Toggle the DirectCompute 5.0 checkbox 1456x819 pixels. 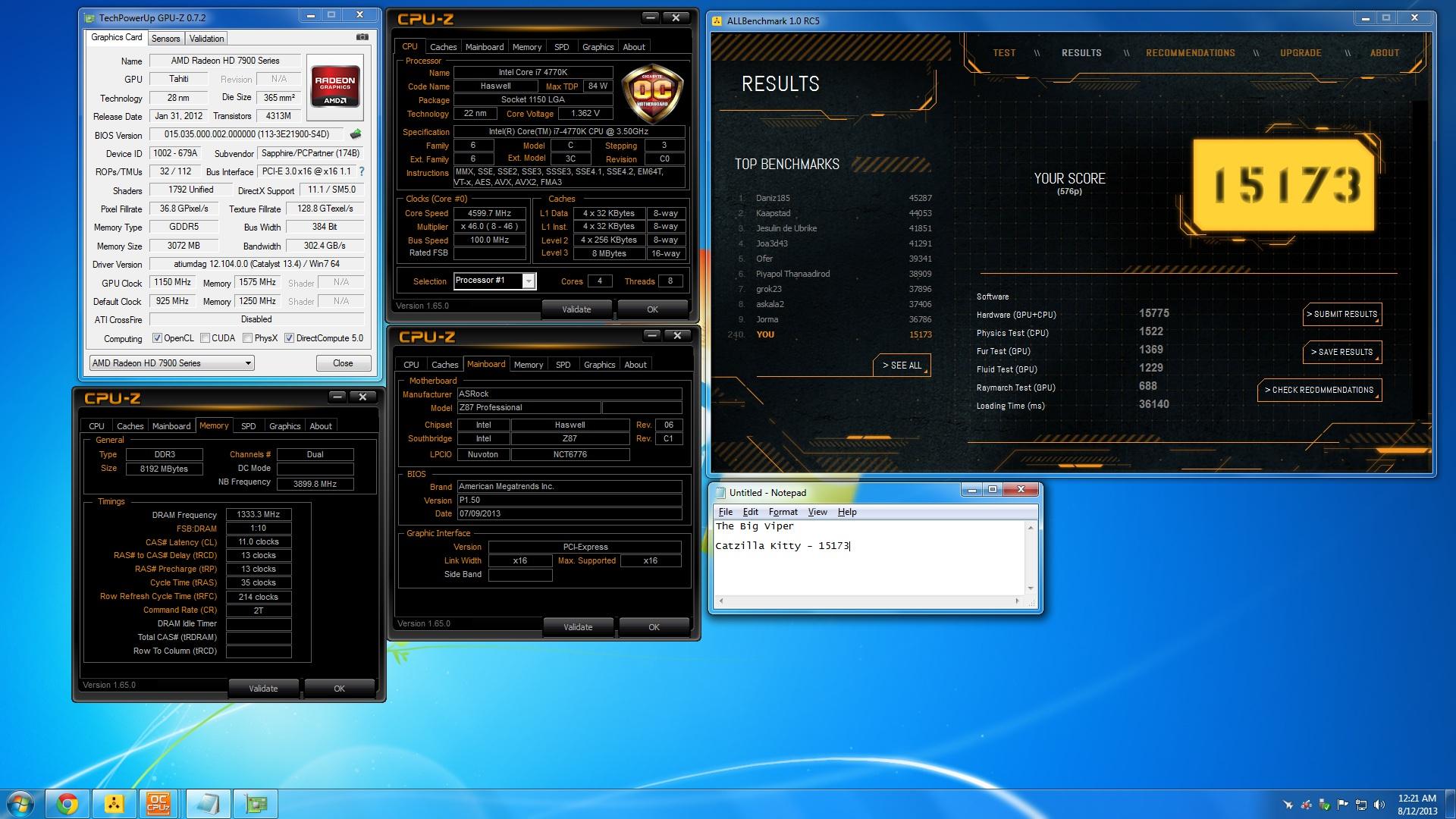click(x=289, y=338)
